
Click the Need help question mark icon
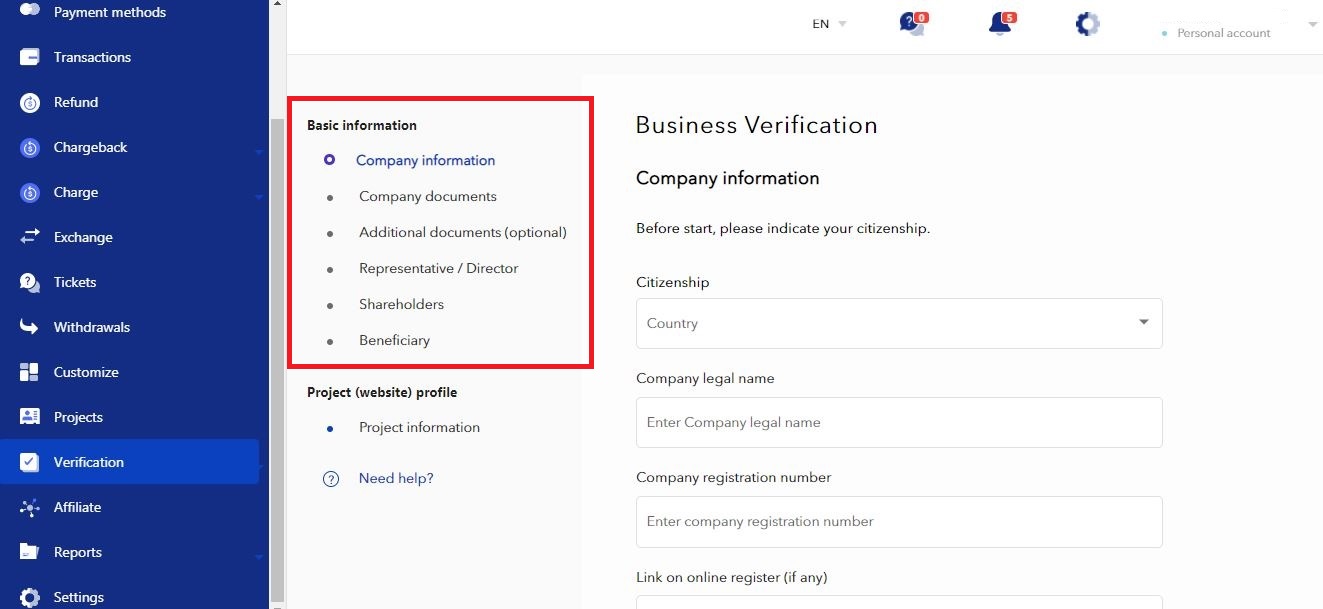[331, 479]
